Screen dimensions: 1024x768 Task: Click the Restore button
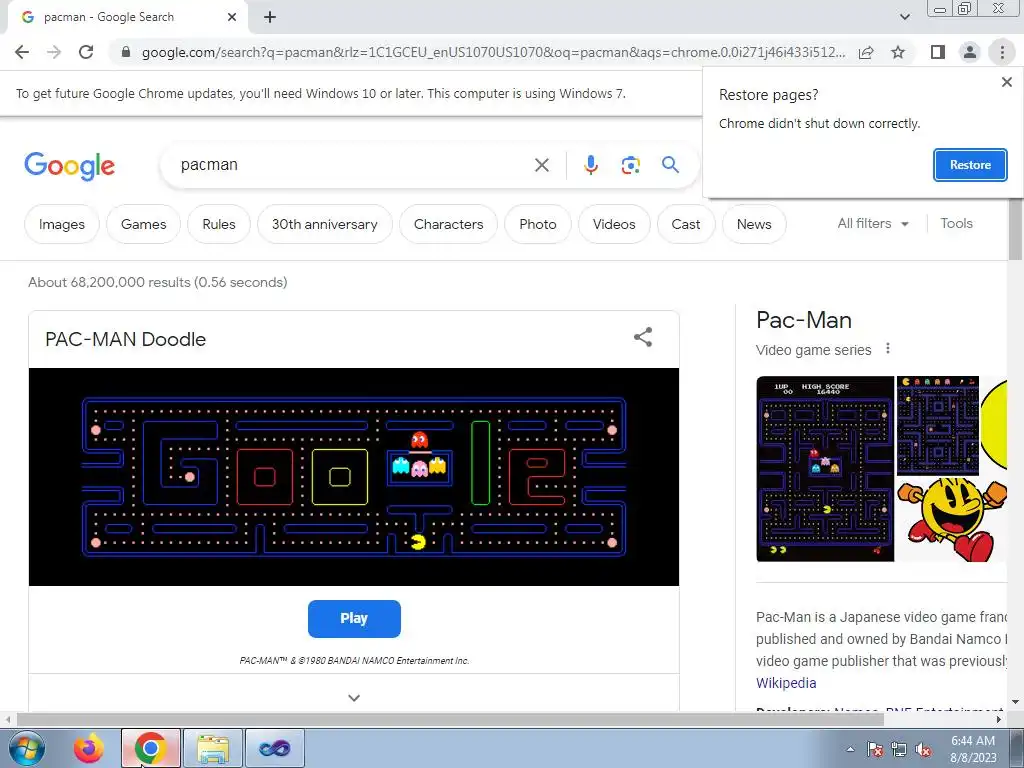coord(970,165)
